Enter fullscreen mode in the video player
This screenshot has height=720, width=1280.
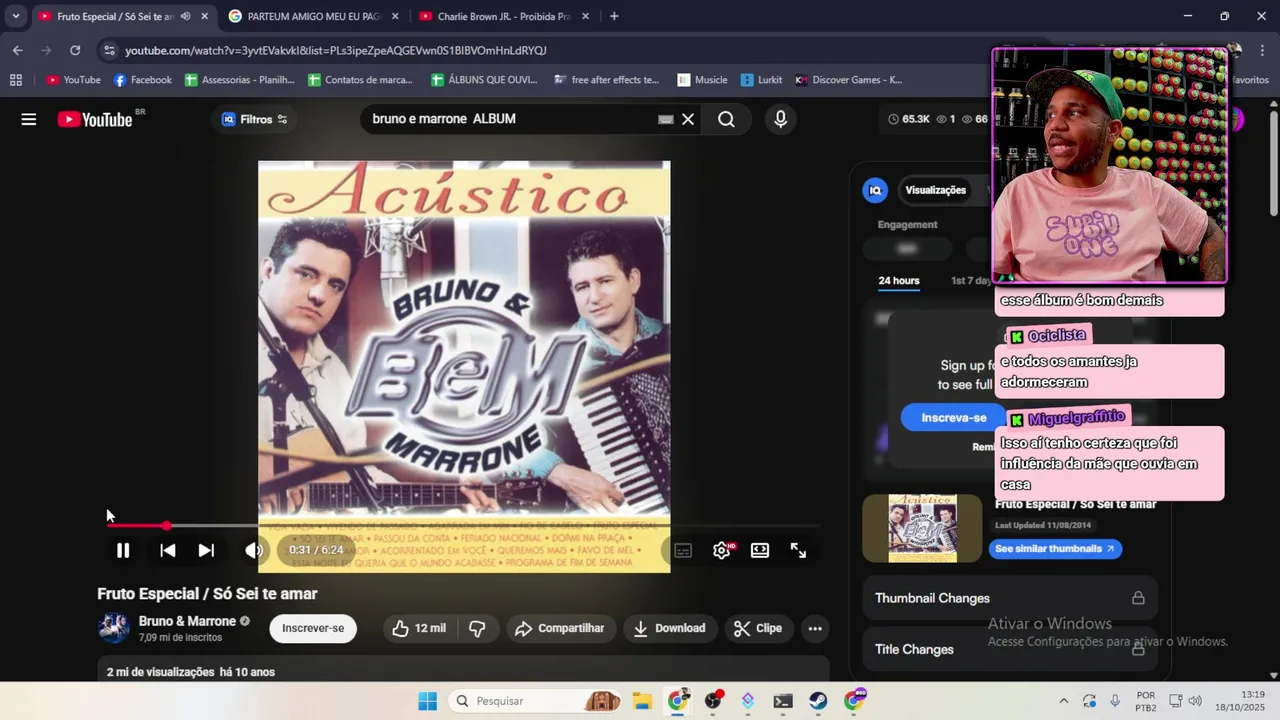click(x=798, y=550)
